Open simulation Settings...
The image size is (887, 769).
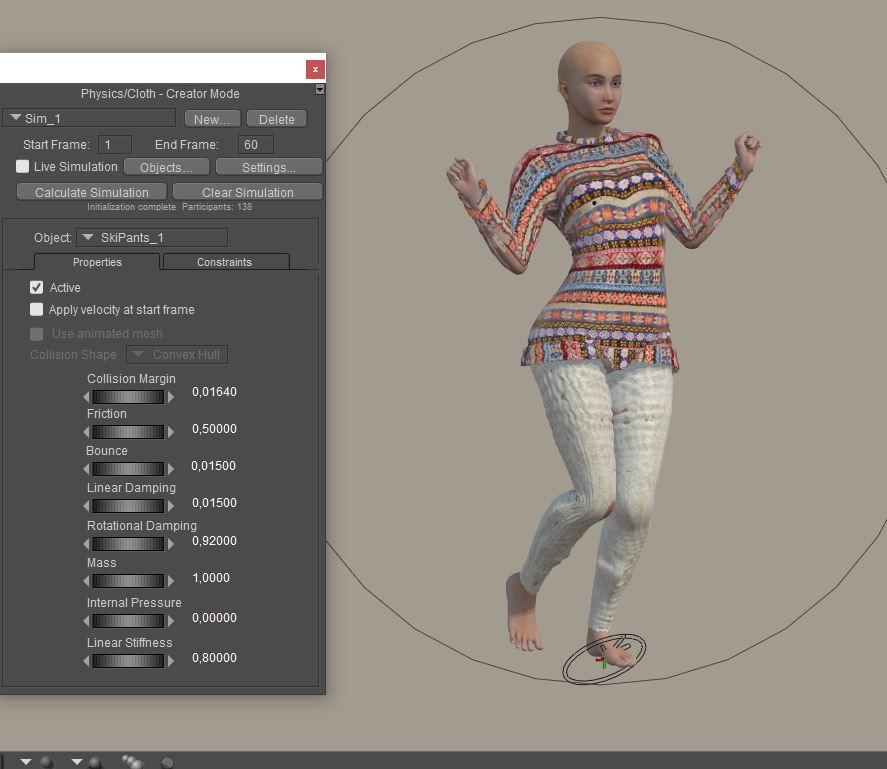click(x=269, y=167)
